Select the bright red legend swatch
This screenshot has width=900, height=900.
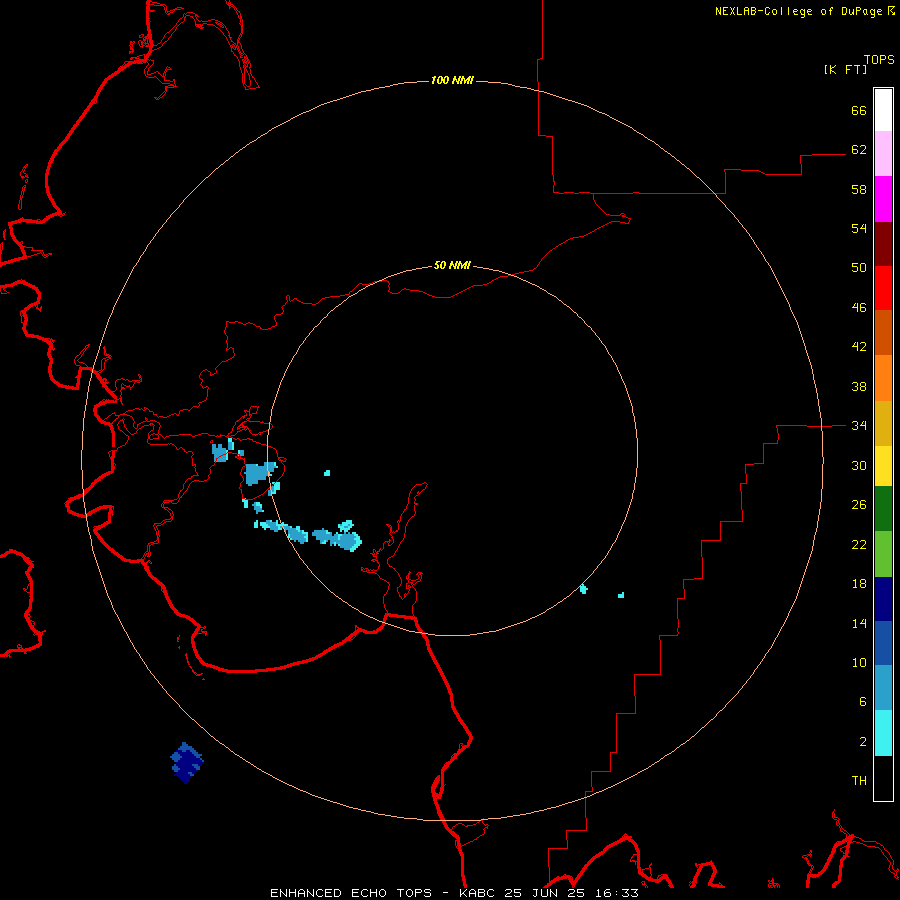click(883, 288)
